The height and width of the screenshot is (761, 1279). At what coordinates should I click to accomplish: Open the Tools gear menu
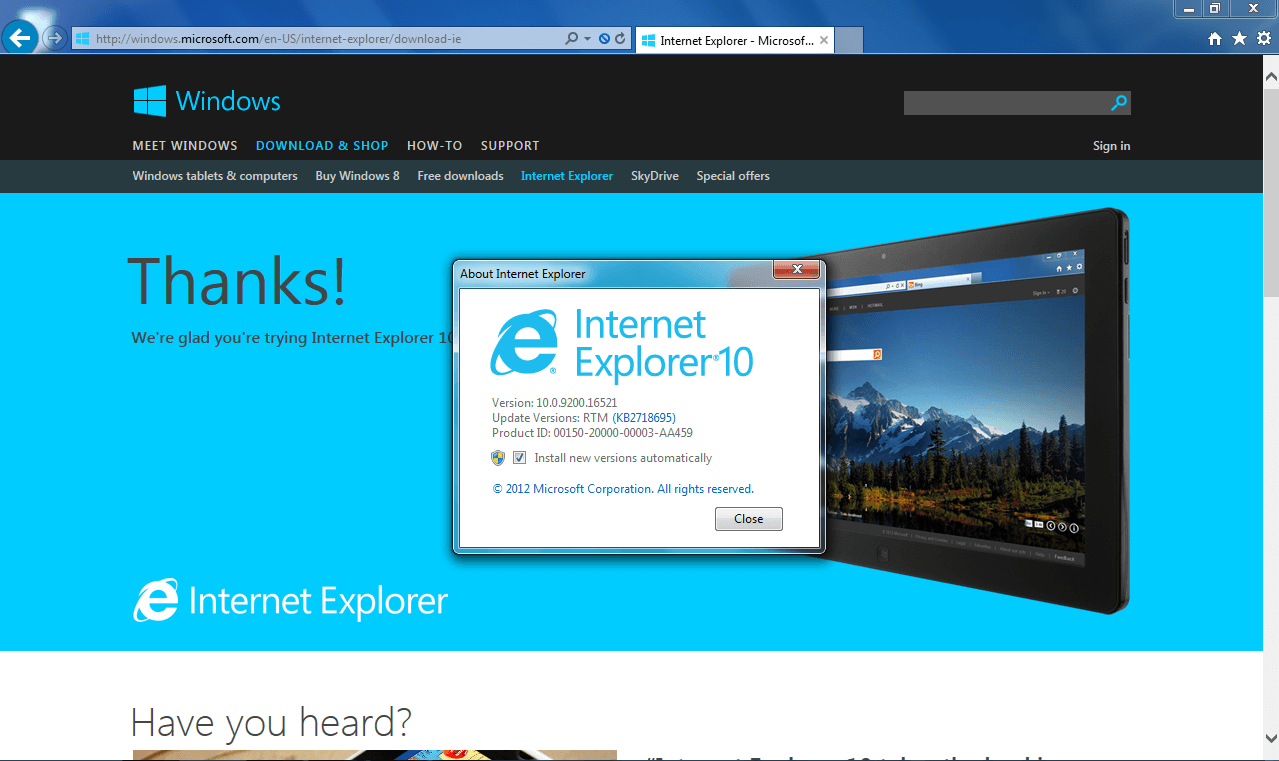tap(1264, 38)
